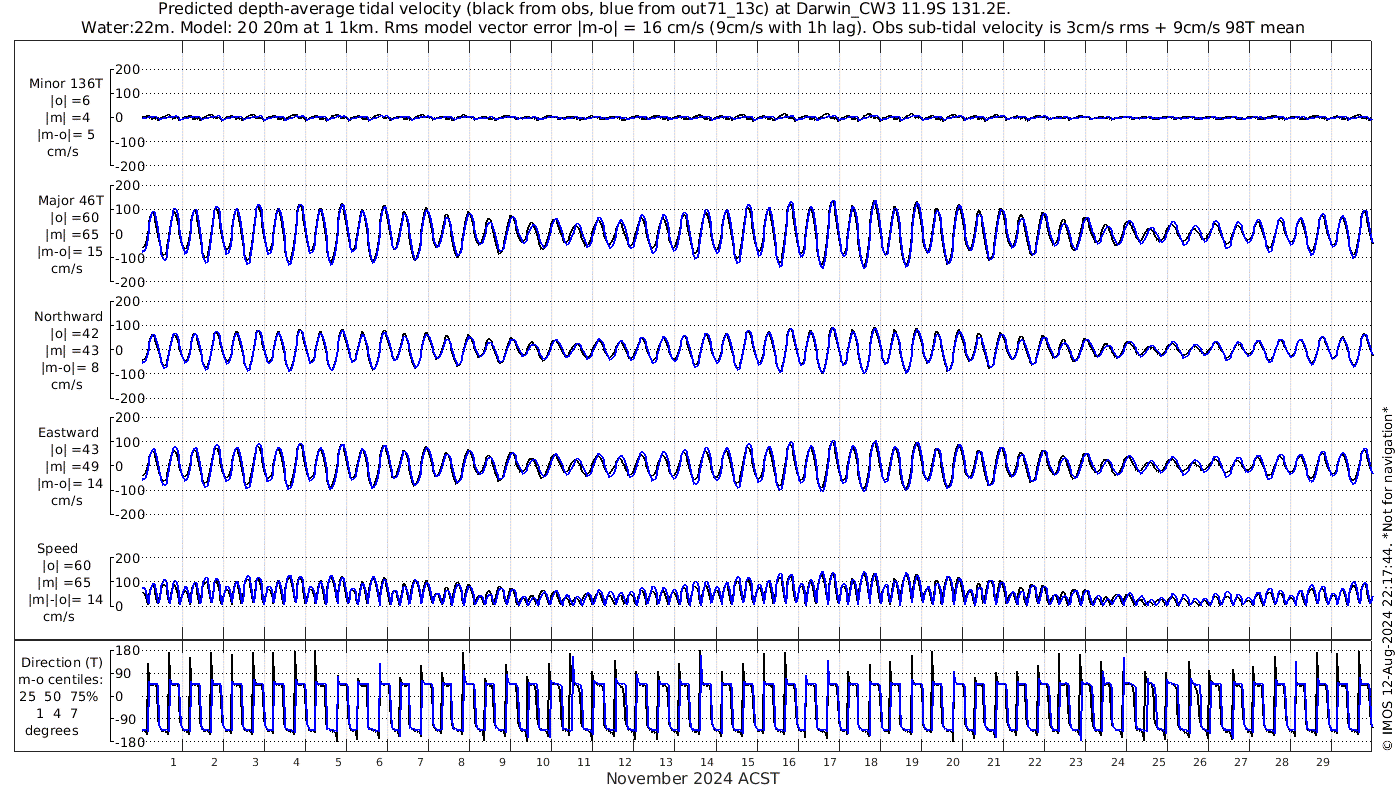Viewport: 1400px width, 800px height.
Task: Click day 1 on the date axis
Action: point(173,762)
